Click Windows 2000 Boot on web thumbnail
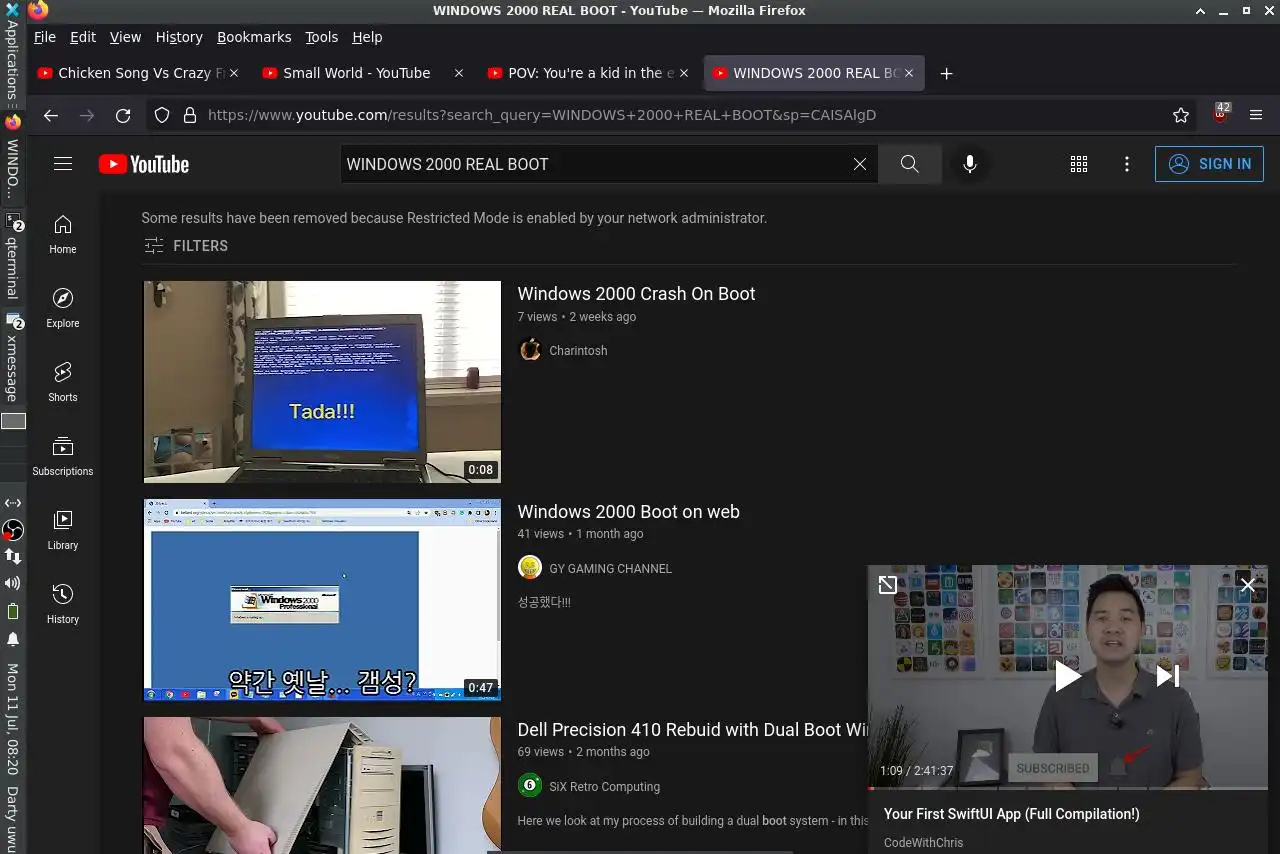Viewport: 1280px width, 854px height. [x=322, y=600]
